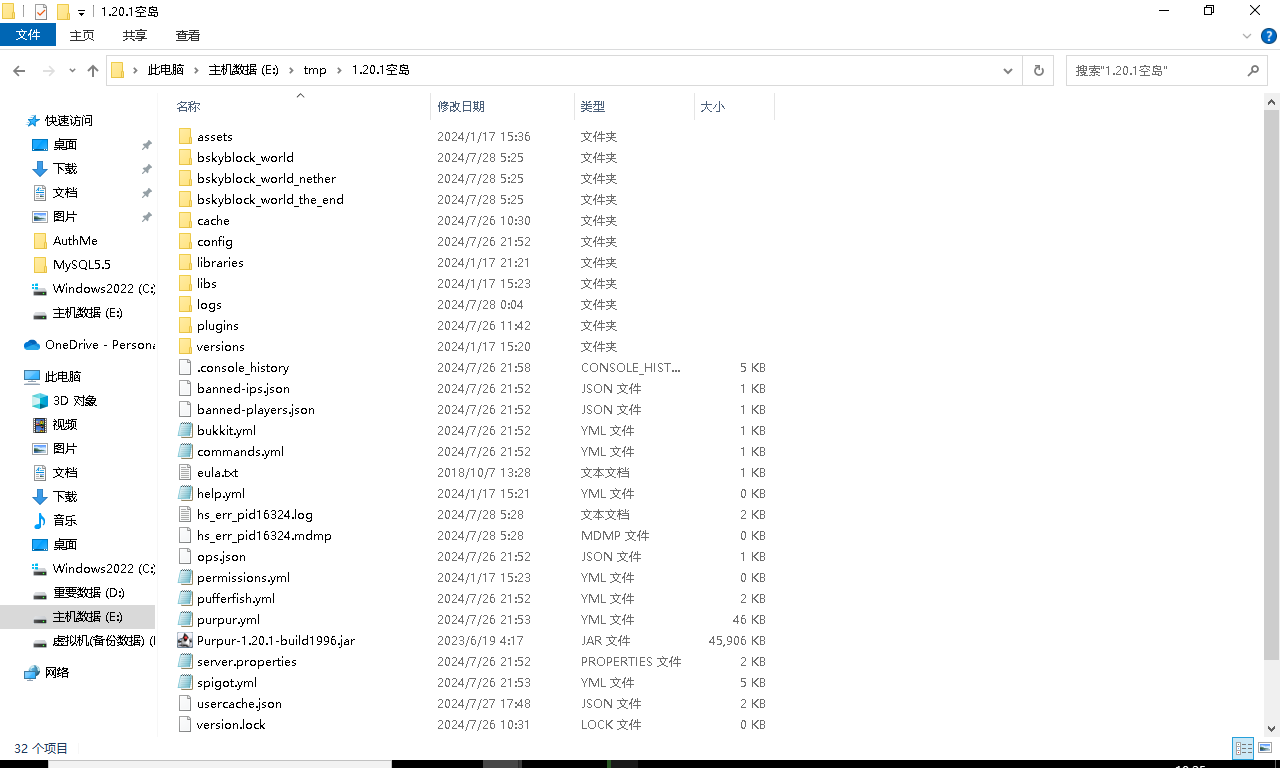This screenshot has height=768, width=1280.
Task: Sort by 修改日期 column header
Action: point(461,106)
